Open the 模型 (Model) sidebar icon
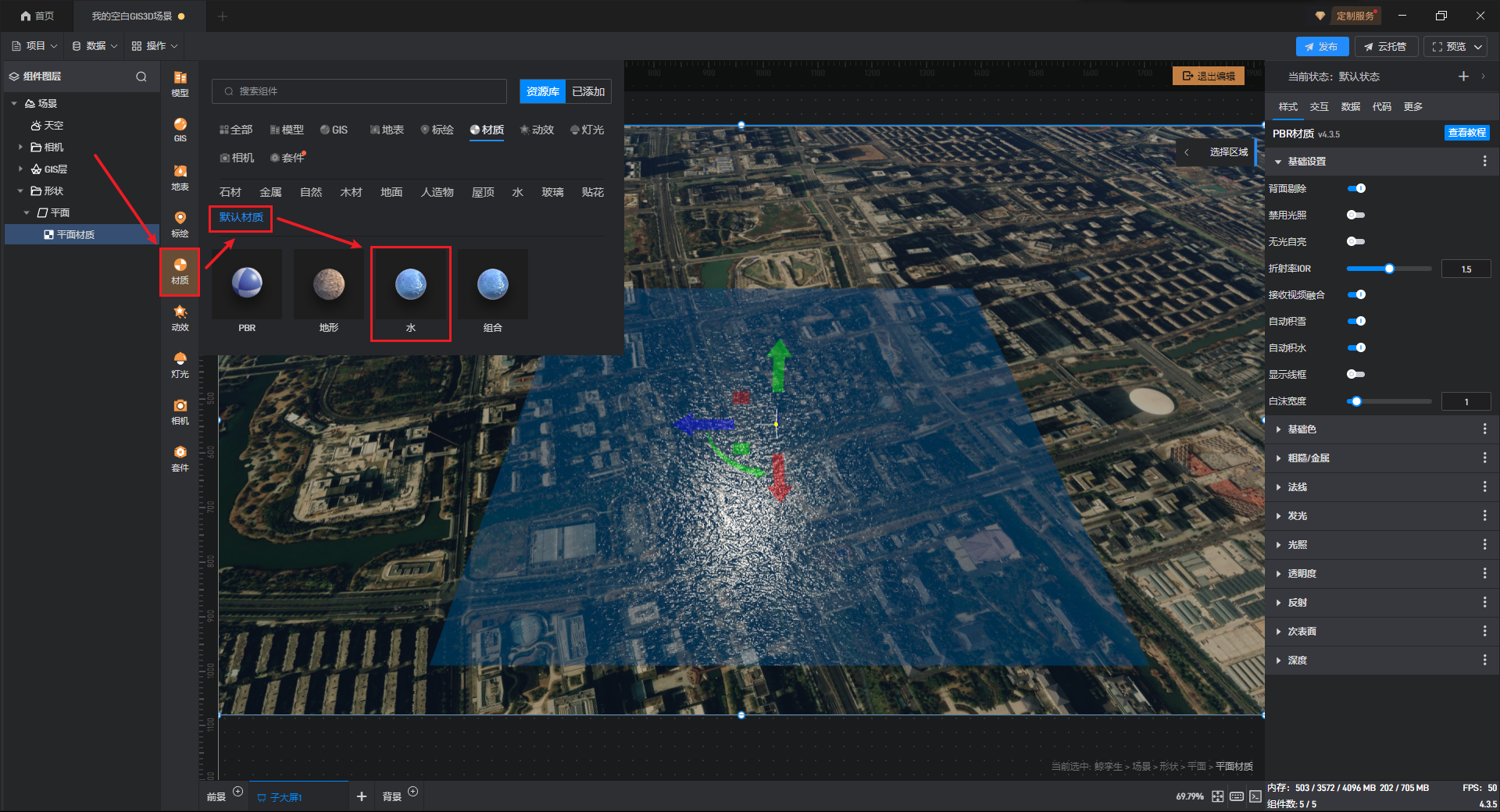Image resolution: width=1500 pixels, height=812 pixels. pyautogui.click(x=180, y=84)
